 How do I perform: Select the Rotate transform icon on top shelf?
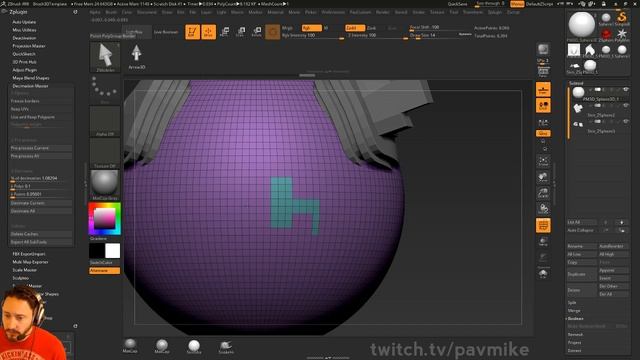[256, 31]
